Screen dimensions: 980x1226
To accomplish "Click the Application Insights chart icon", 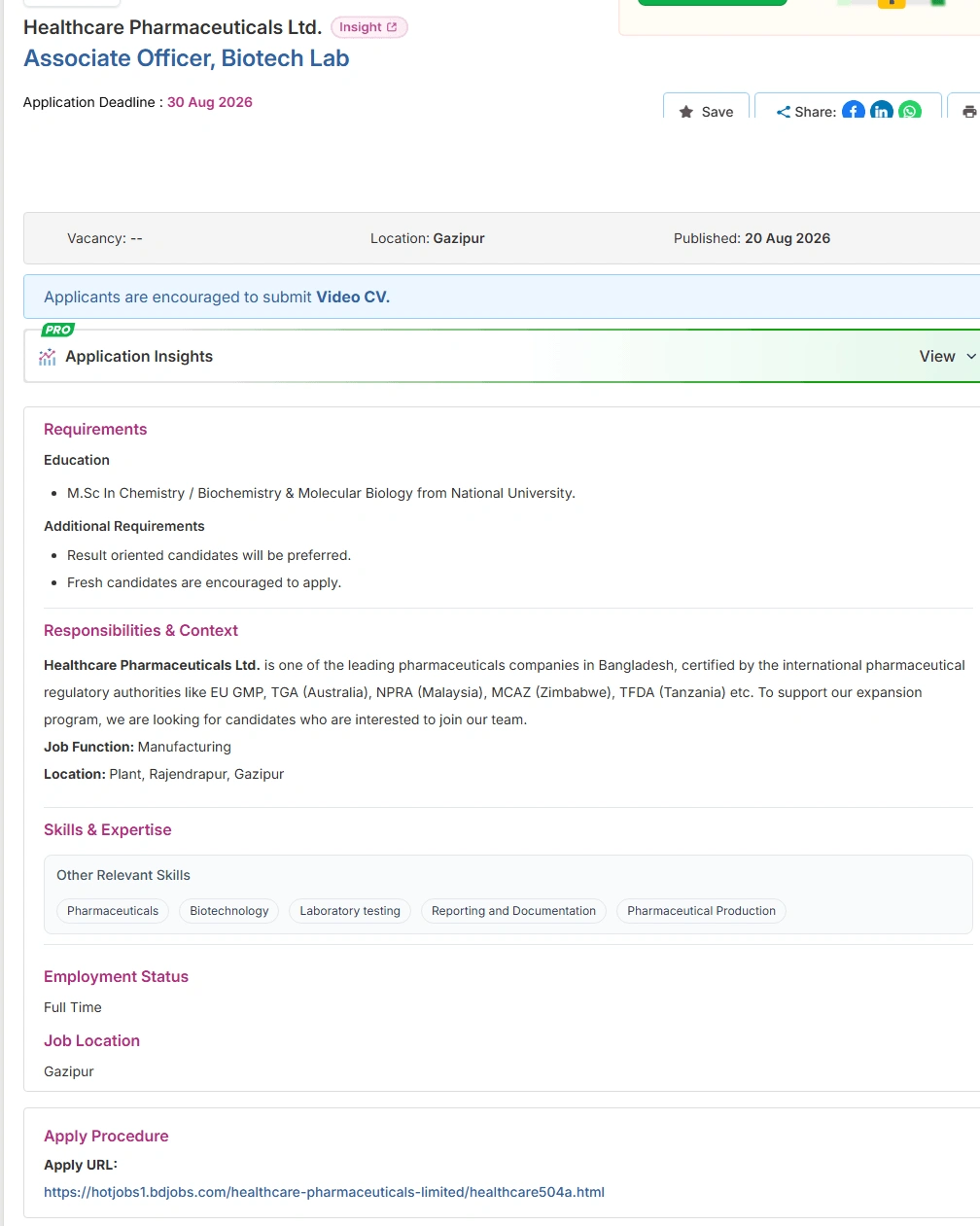I will (x=48, y=357).
